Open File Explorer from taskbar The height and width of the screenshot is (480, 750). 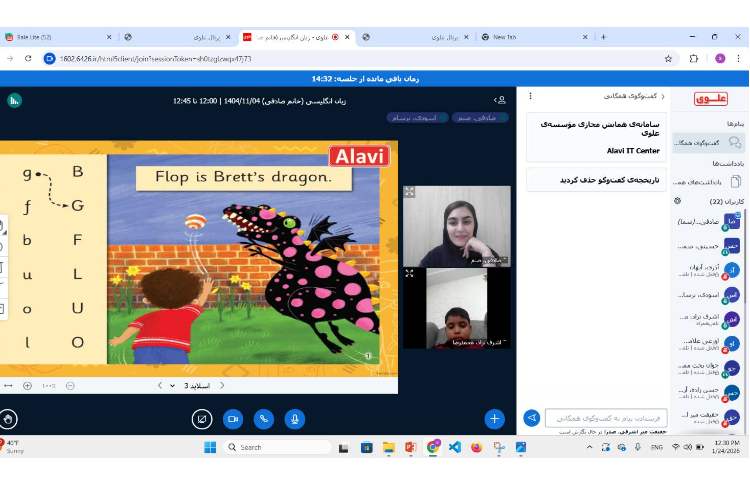point(389,447)
